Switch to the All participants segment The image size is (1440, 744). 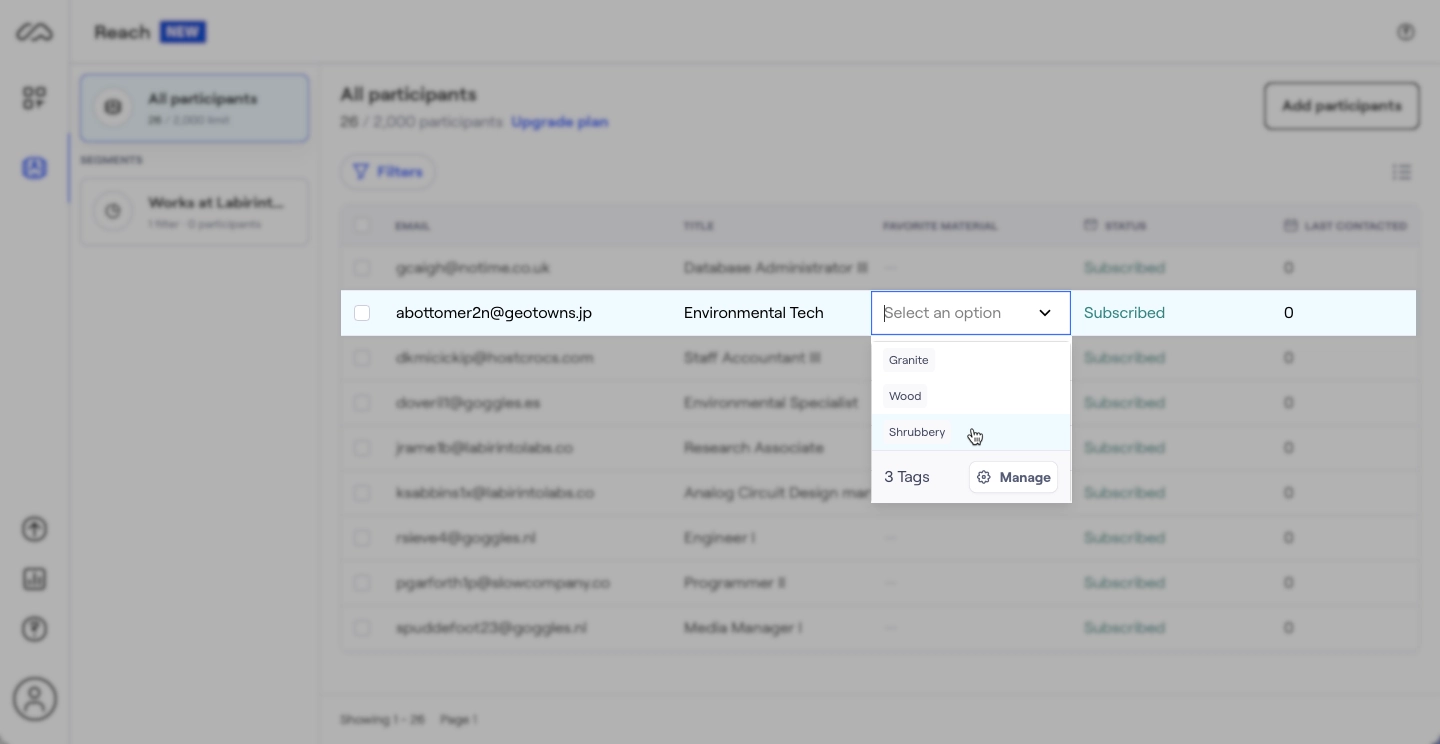click(x=194, y=107)
